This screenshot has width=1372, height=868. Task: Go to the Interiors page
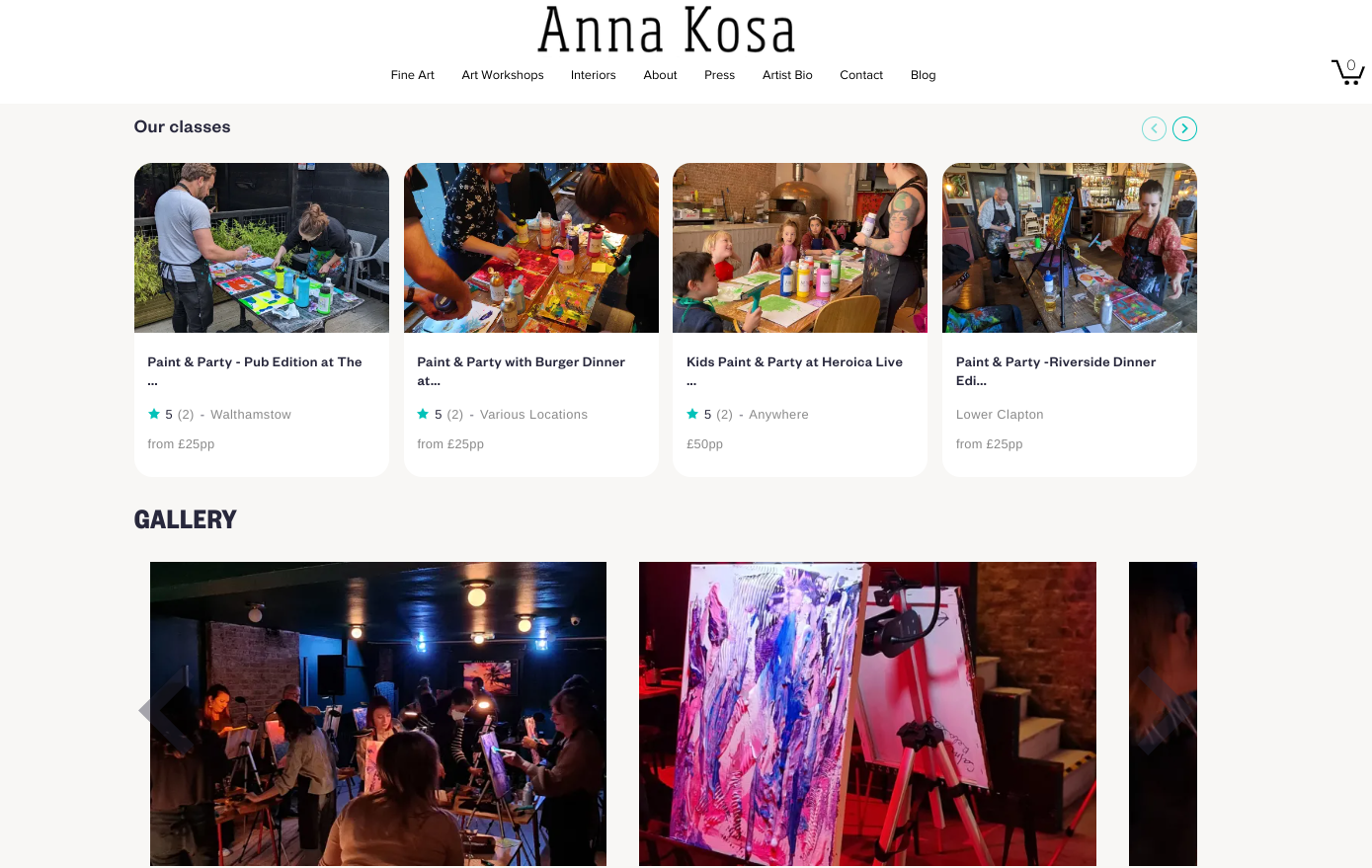[594, 75]
